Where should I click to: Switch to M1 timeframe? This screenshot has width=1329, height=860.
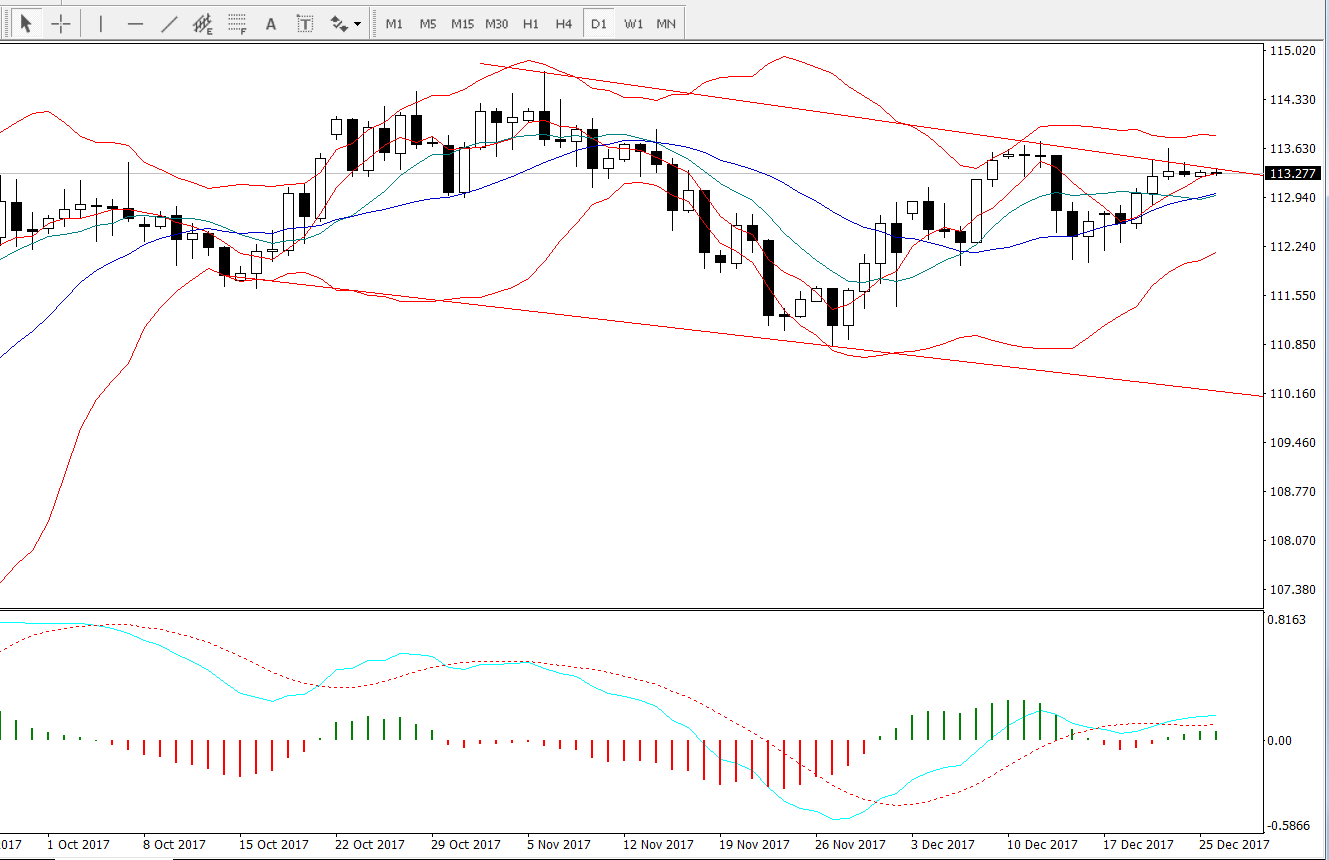(x=394, y=23)
